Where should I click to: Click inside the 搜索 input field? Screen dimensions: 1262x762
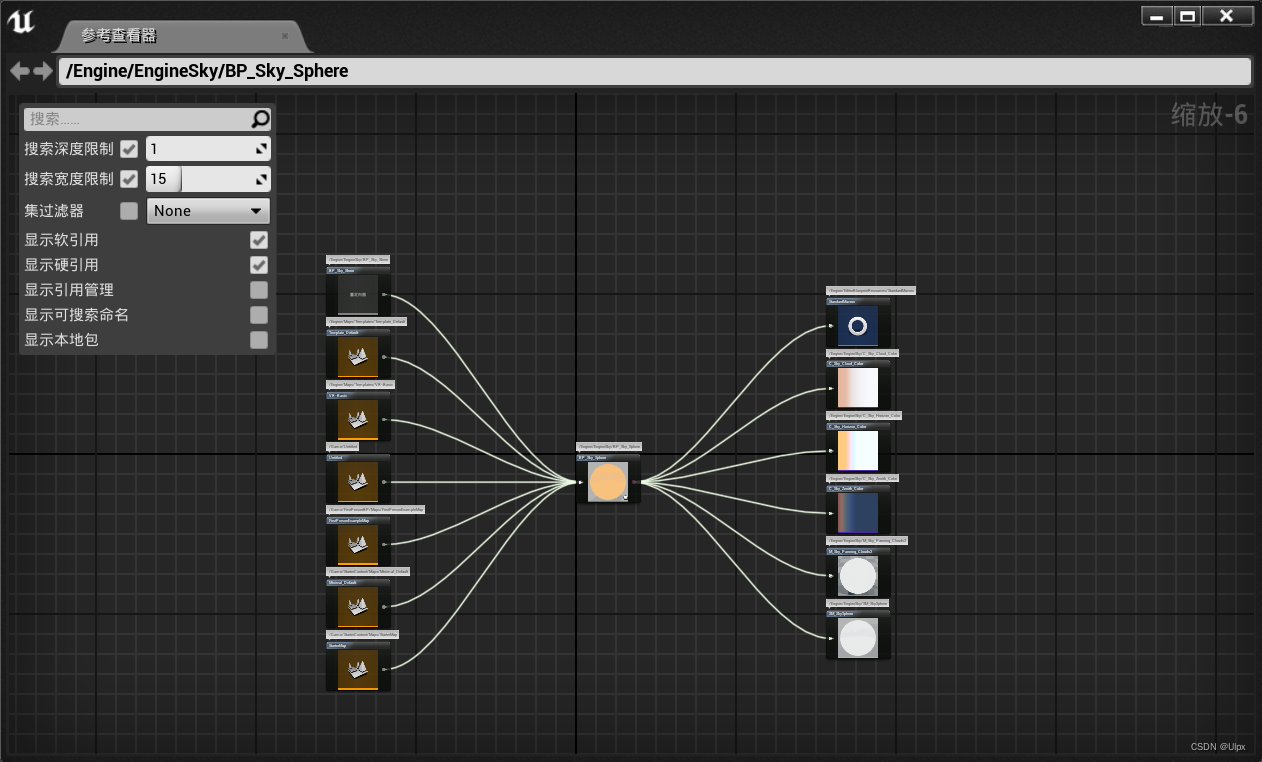130,119
